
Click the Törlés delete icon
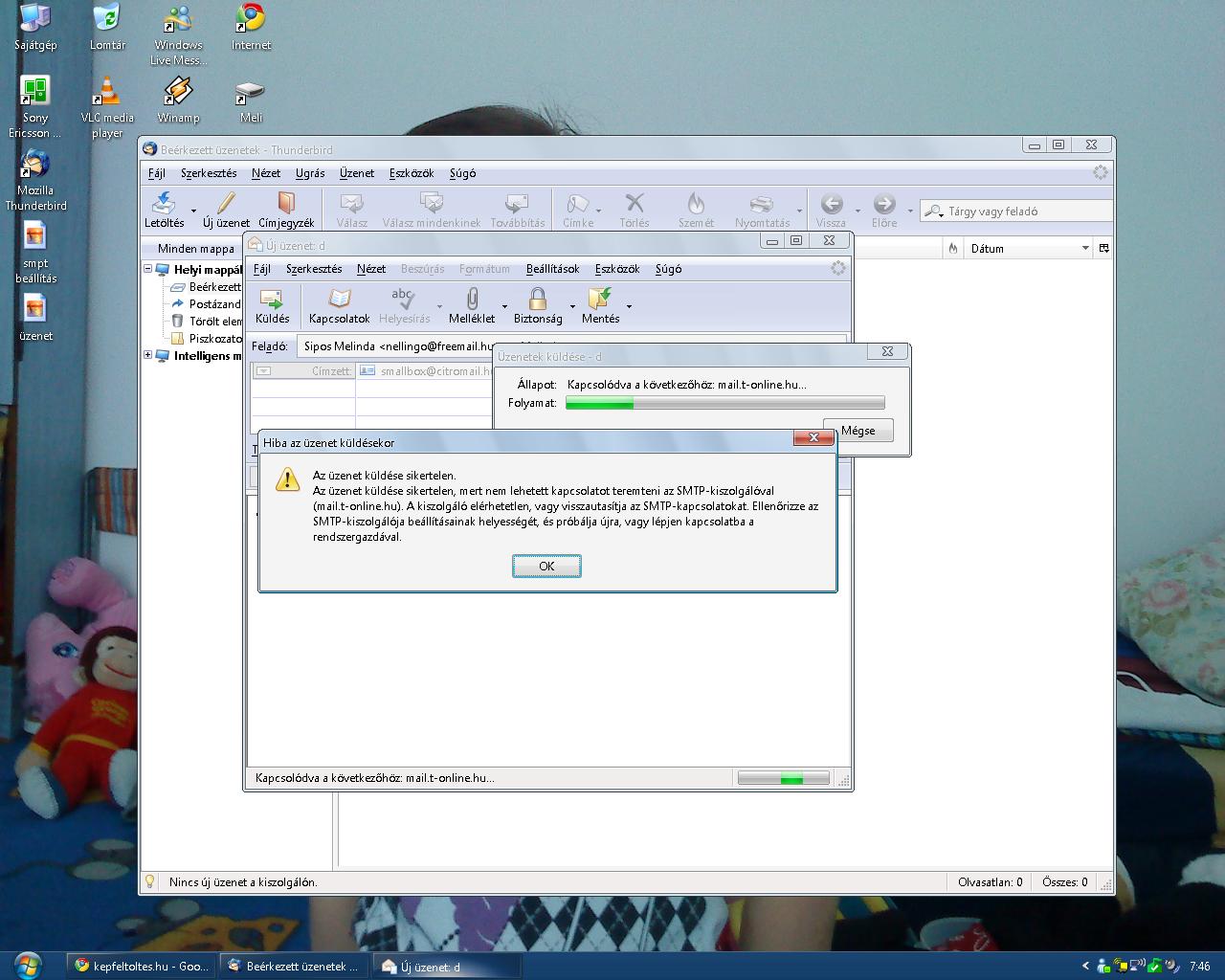pos(634,203)
